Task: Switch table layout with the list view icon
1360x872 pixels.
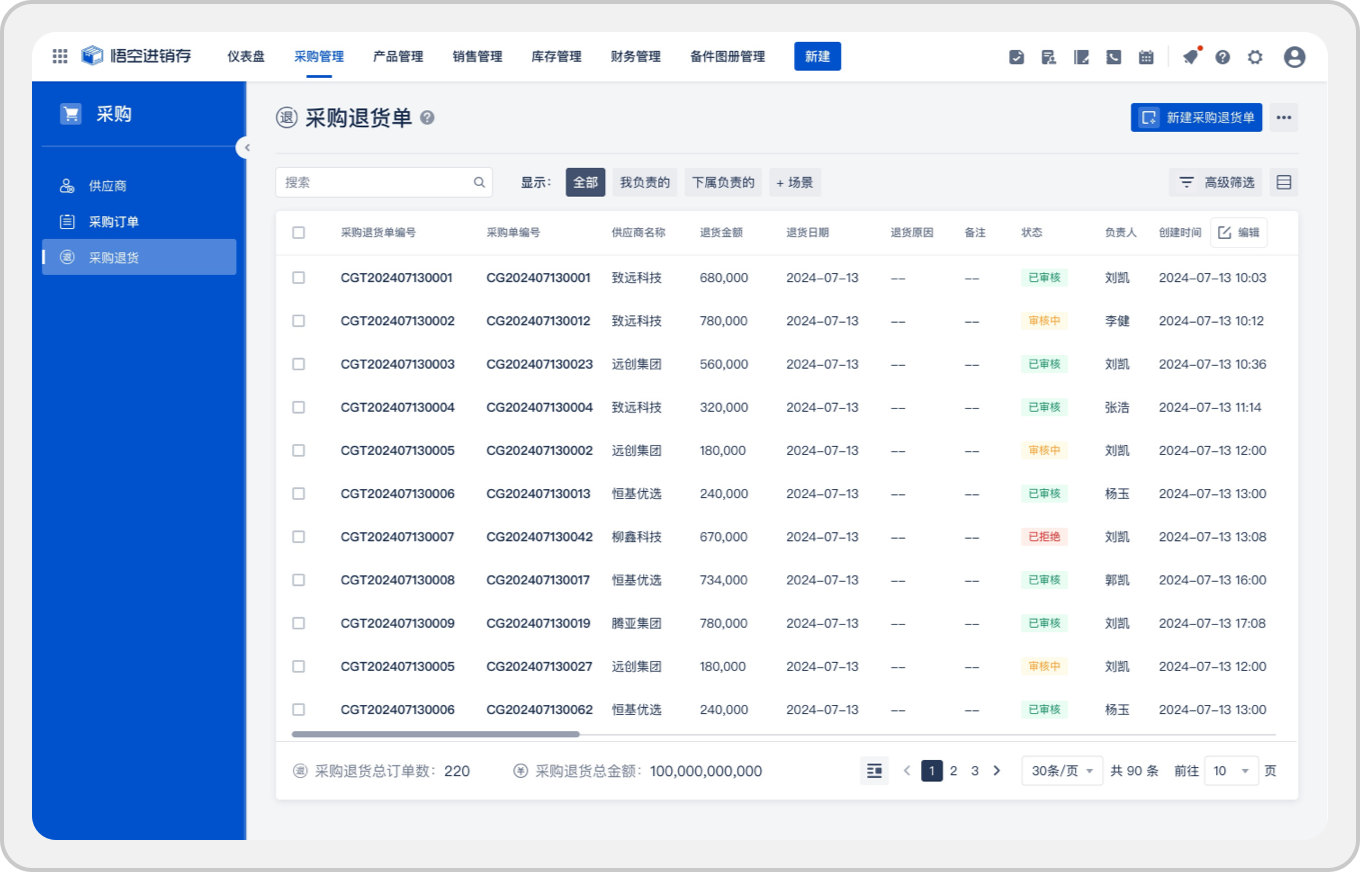Action: coord(1284,182)
